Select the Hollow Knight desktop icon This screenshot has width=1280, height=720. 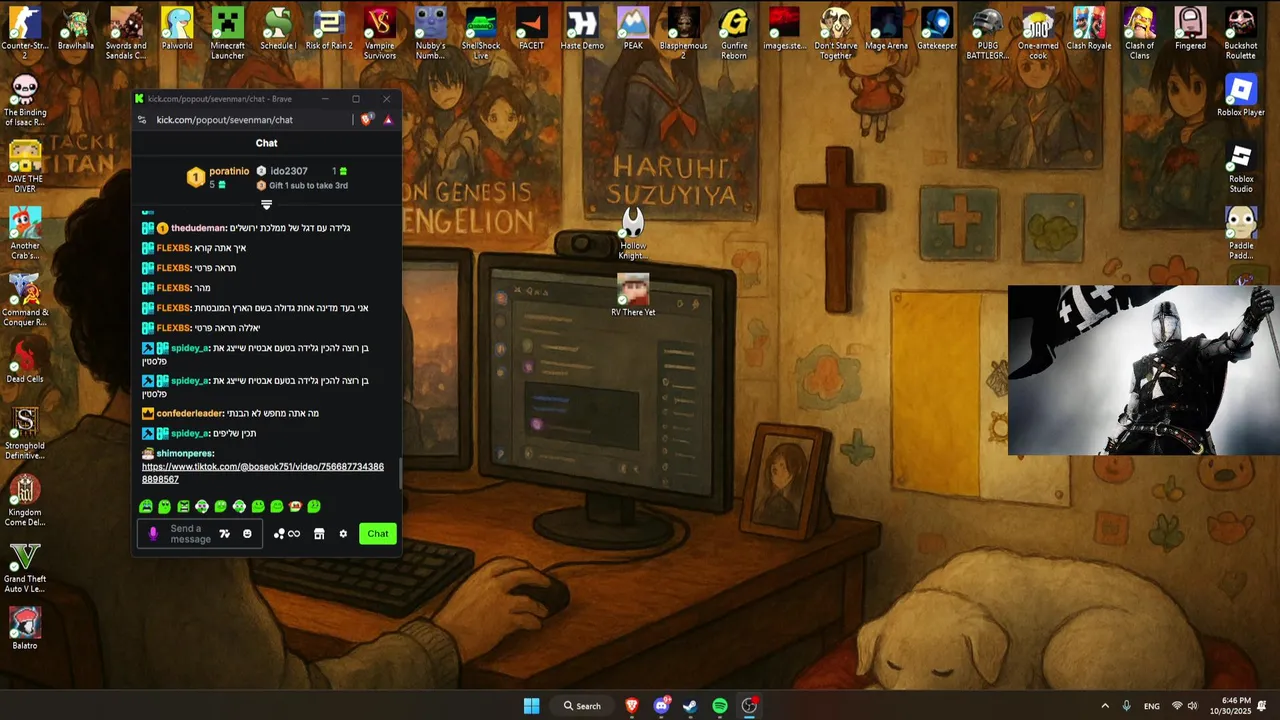(633, 234)
